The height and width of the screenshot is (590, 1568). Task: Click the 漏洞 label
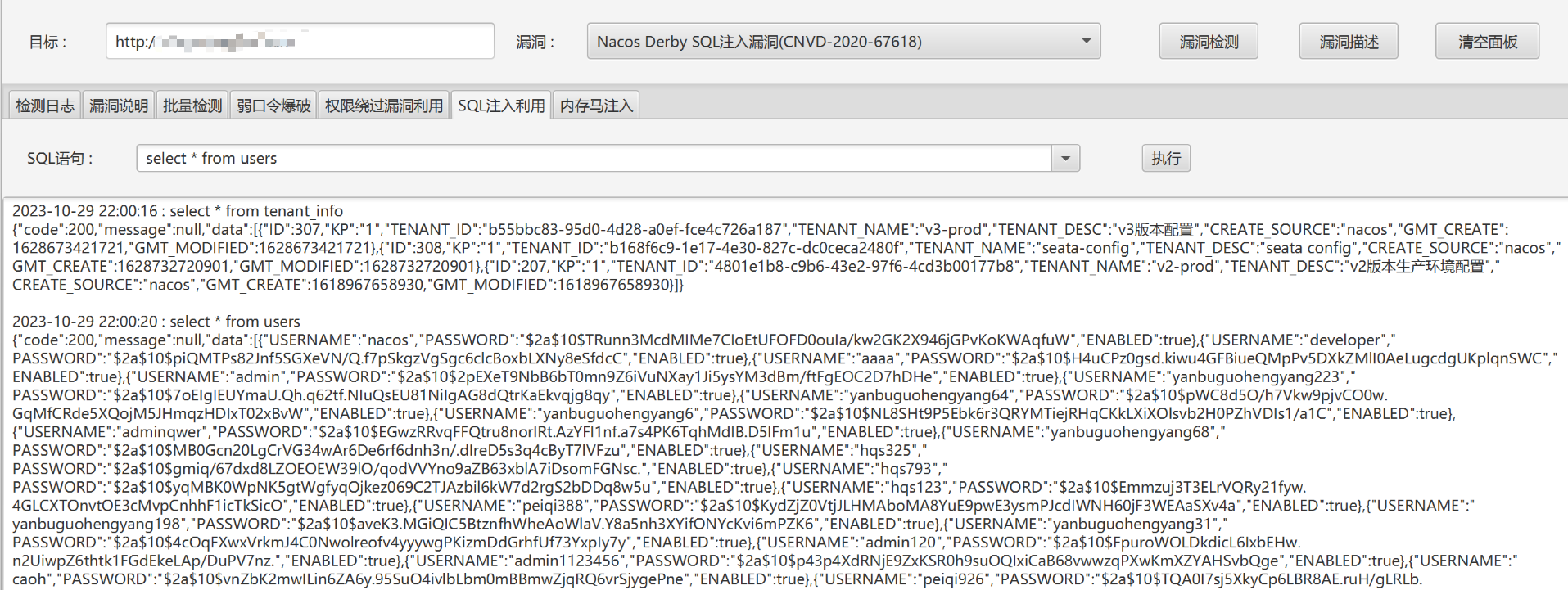coord(535,42)
